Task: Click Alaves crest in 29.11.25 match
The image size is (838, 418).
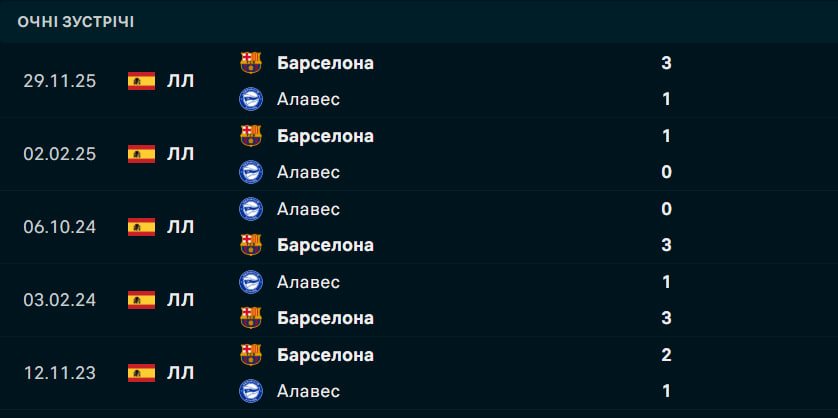Action: point(251,99)
